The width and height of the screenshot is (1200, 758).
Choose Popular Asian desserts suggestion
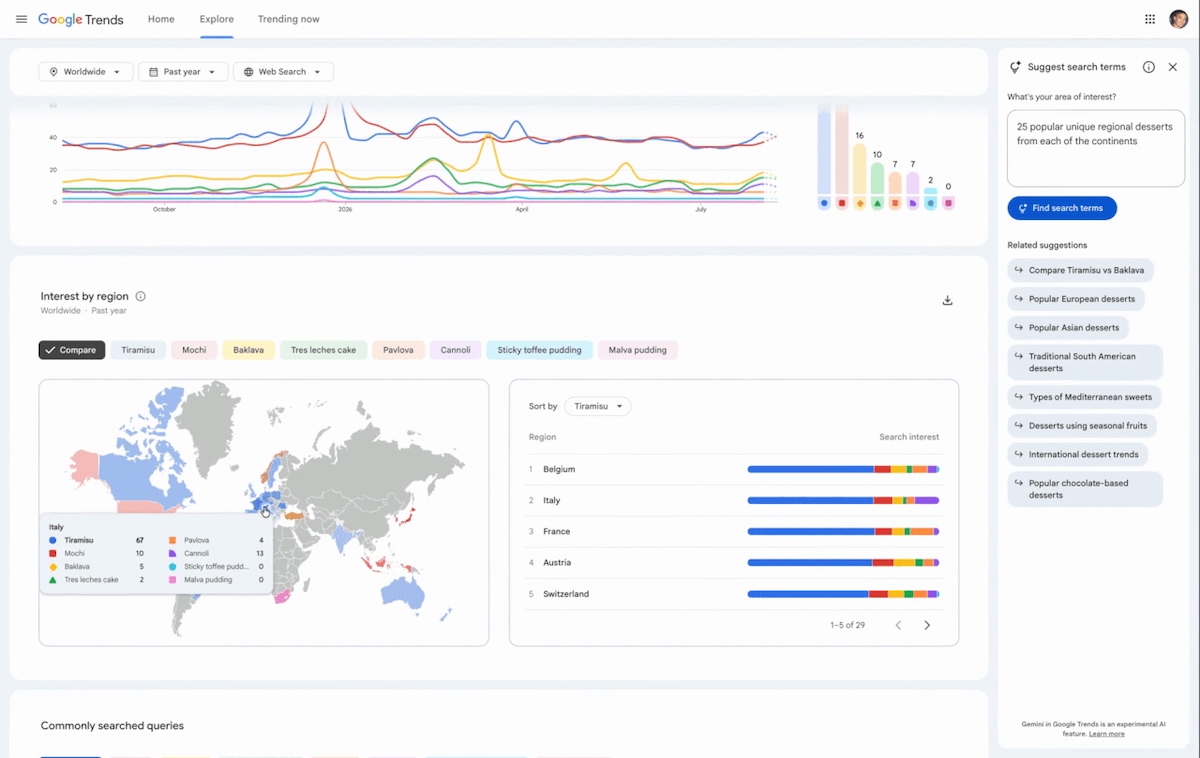(1069, 327)
